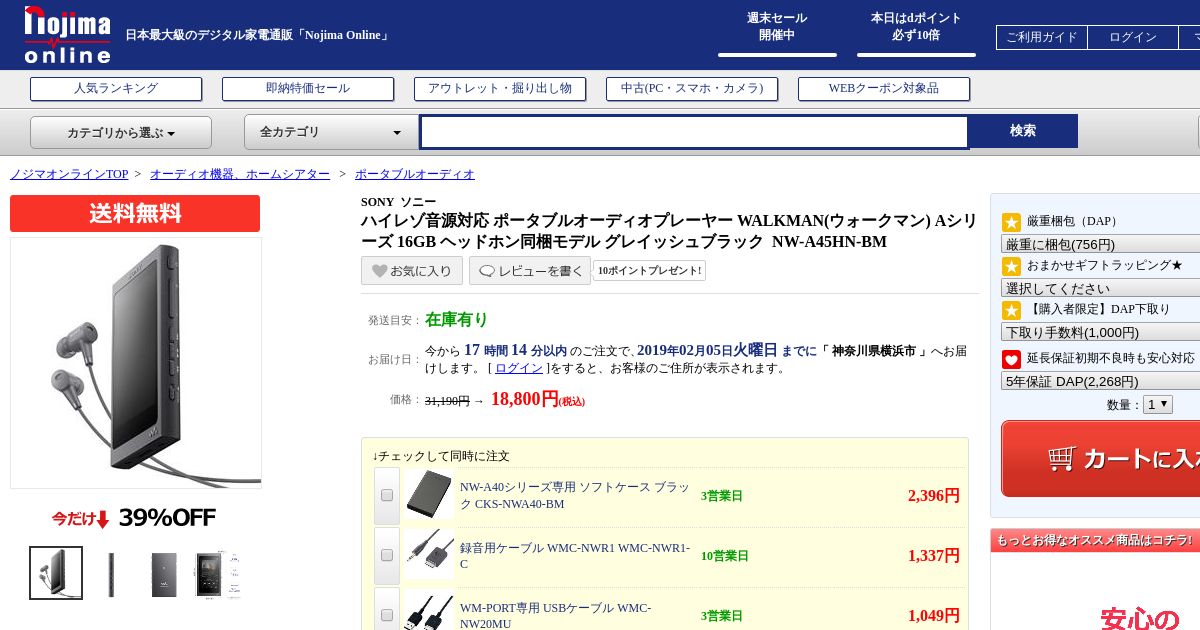This screenshot has height=630, width=1200.
Task: Check the box for recording cable WMC-NWR1
Action: 387,555
